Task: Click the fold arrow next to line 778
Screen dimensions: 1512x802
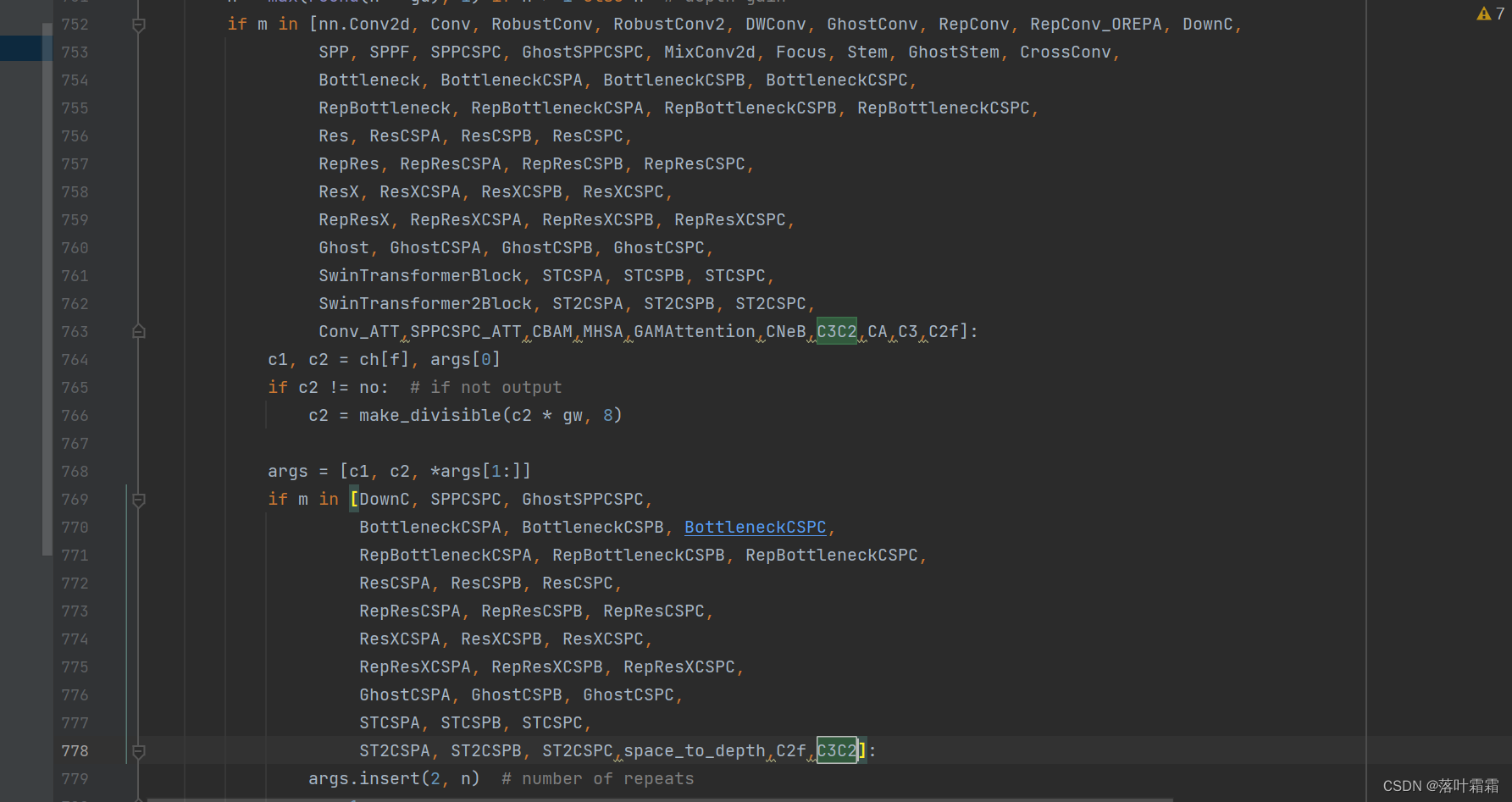Action: pos(138,750)
